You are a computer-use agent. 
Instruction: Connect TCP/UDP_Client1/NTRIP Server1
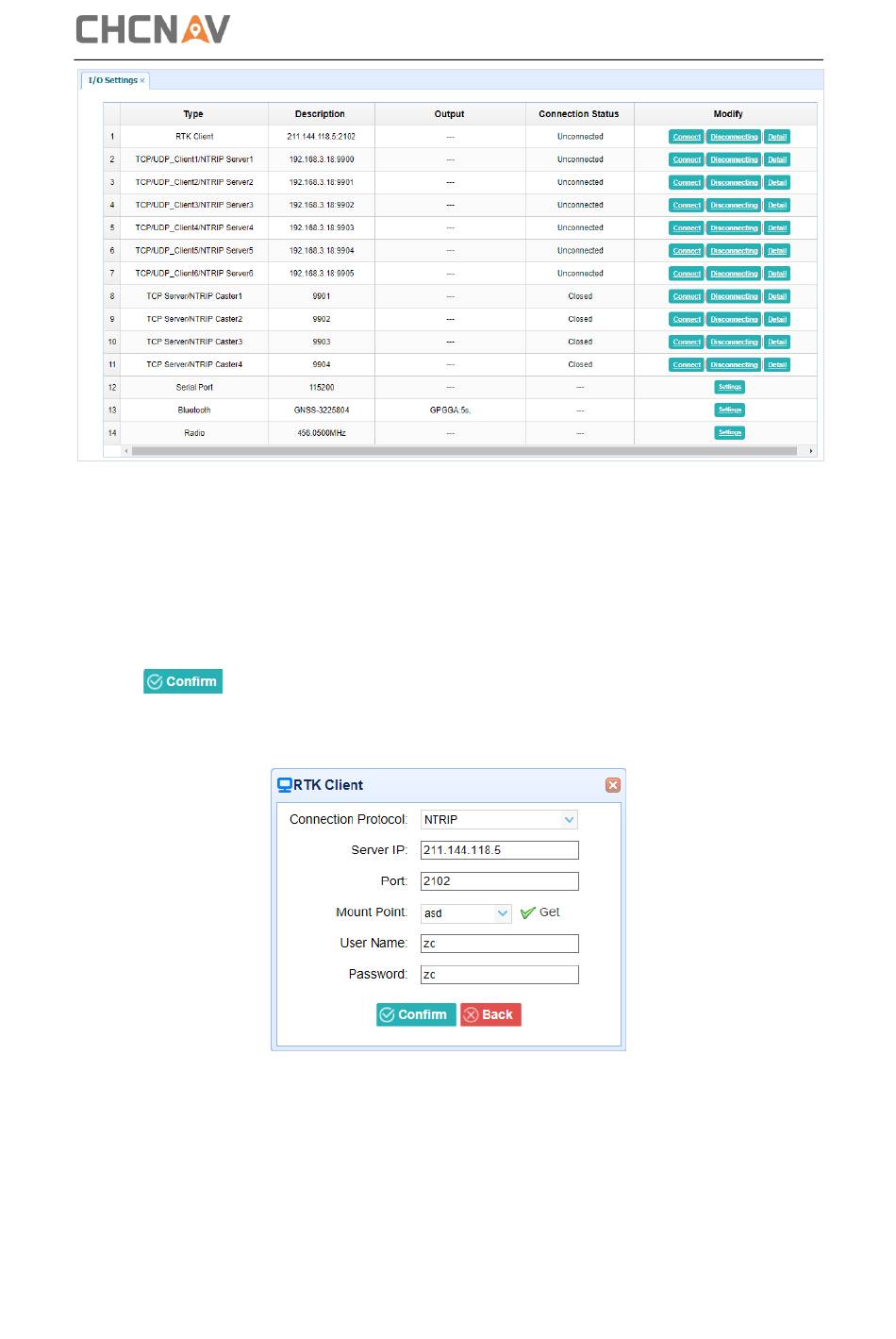click(x=687, y=159)
